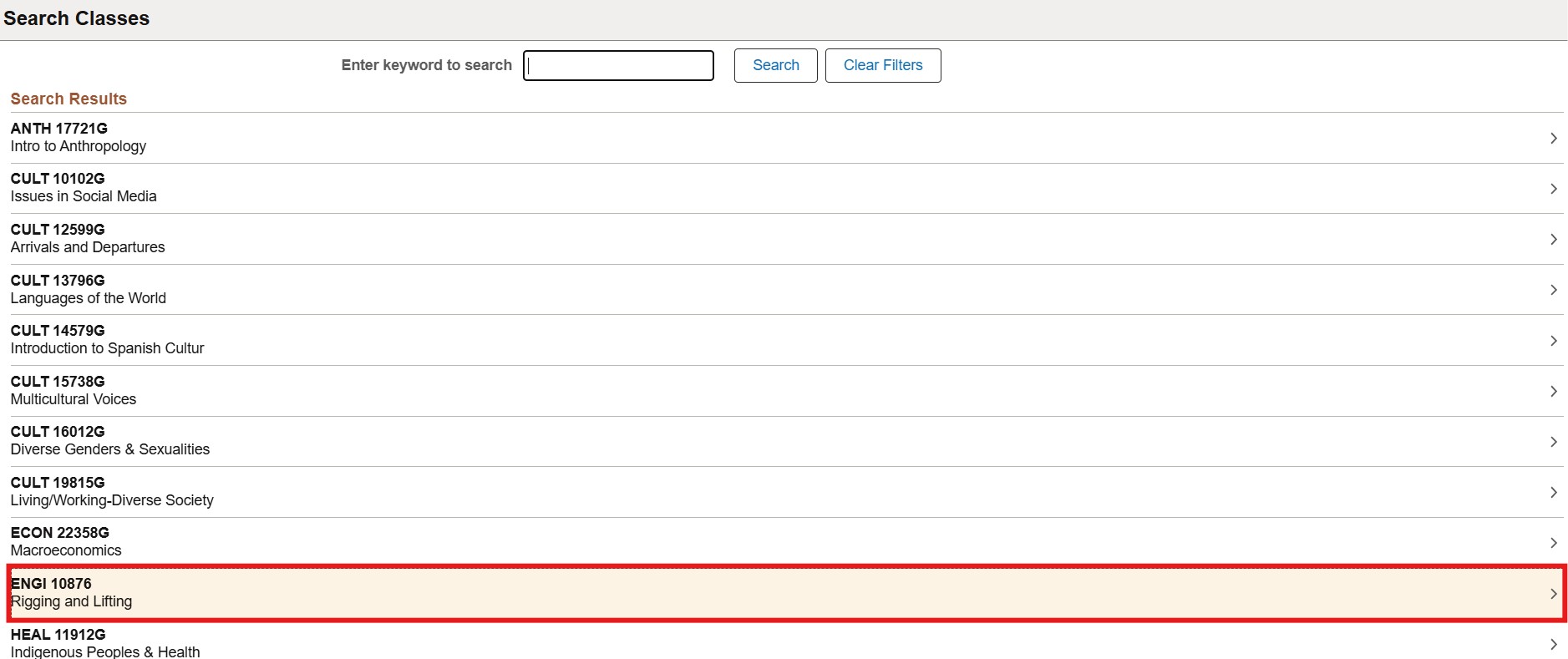Viewport: 1568px width, 659px height.
Task: Open chevron for Indigenous Peoples & Health
Action: (x=1553, y=644)
